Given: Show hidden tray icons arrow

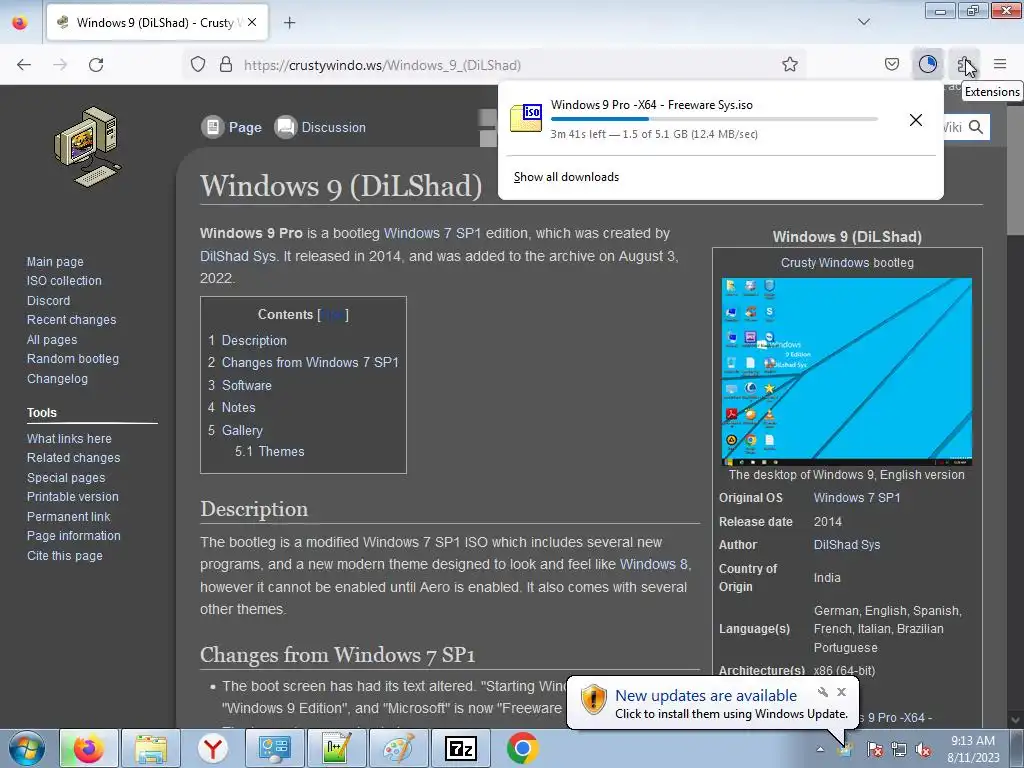Looking at the screenshot, I should click(x=820, y=749).
